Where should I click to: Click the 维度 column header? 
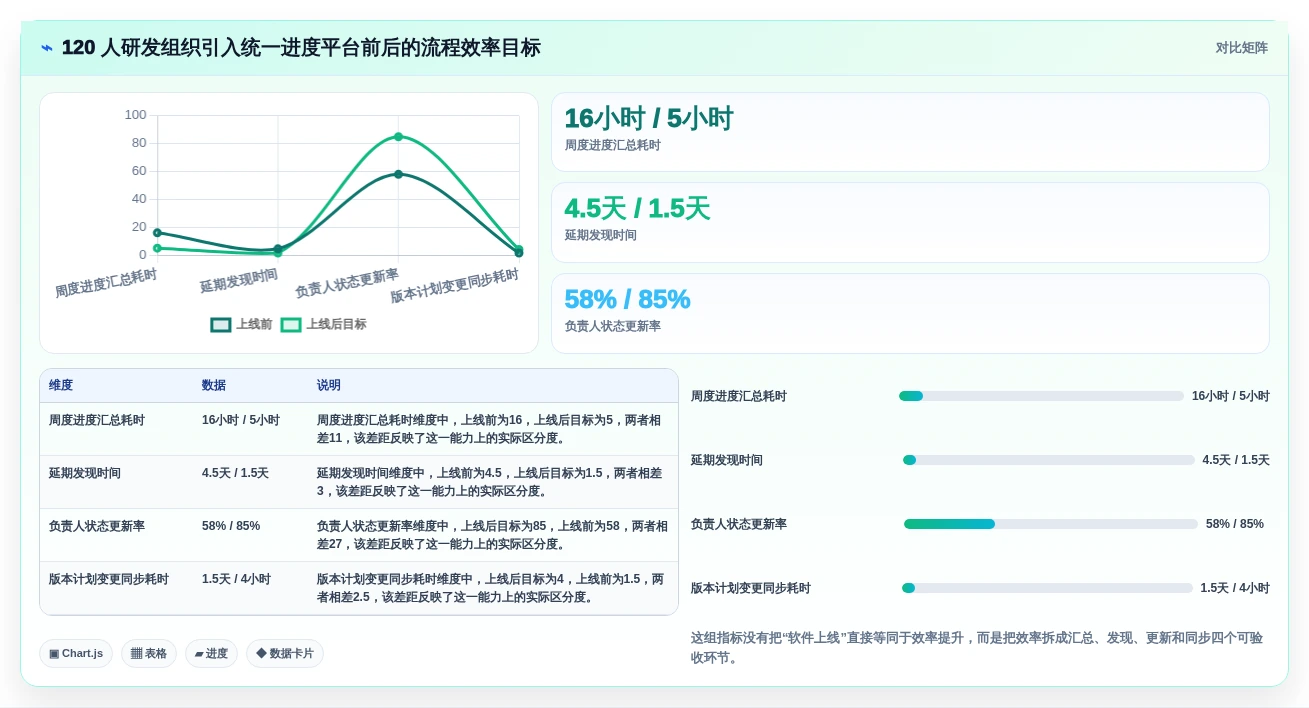(x=61, y=386)
